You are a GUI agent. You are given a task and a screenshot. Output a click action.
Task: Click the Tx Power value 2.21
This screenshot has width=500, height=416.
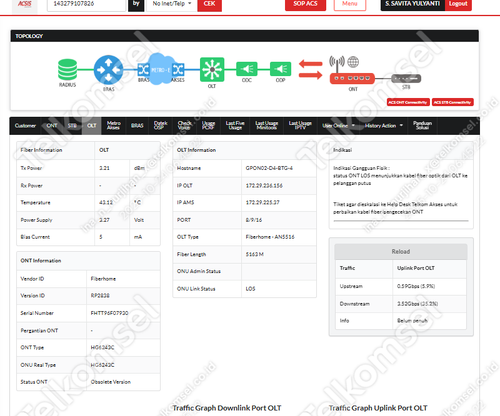click(104, 168)
